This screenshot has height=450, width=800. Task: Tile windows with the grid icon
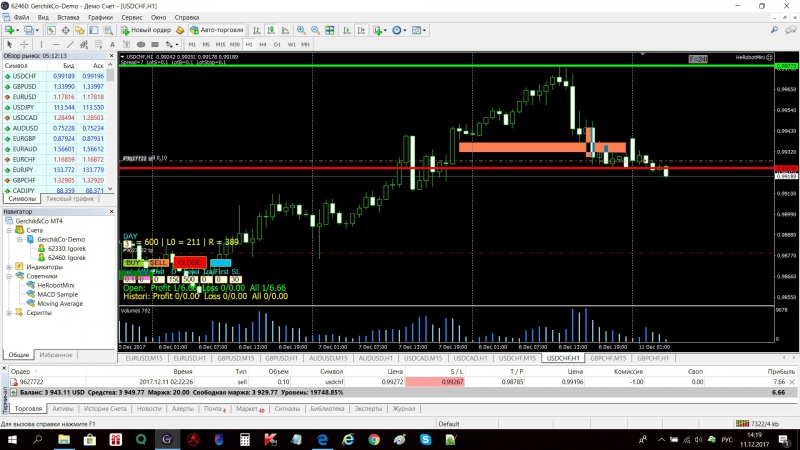[330, 30]
